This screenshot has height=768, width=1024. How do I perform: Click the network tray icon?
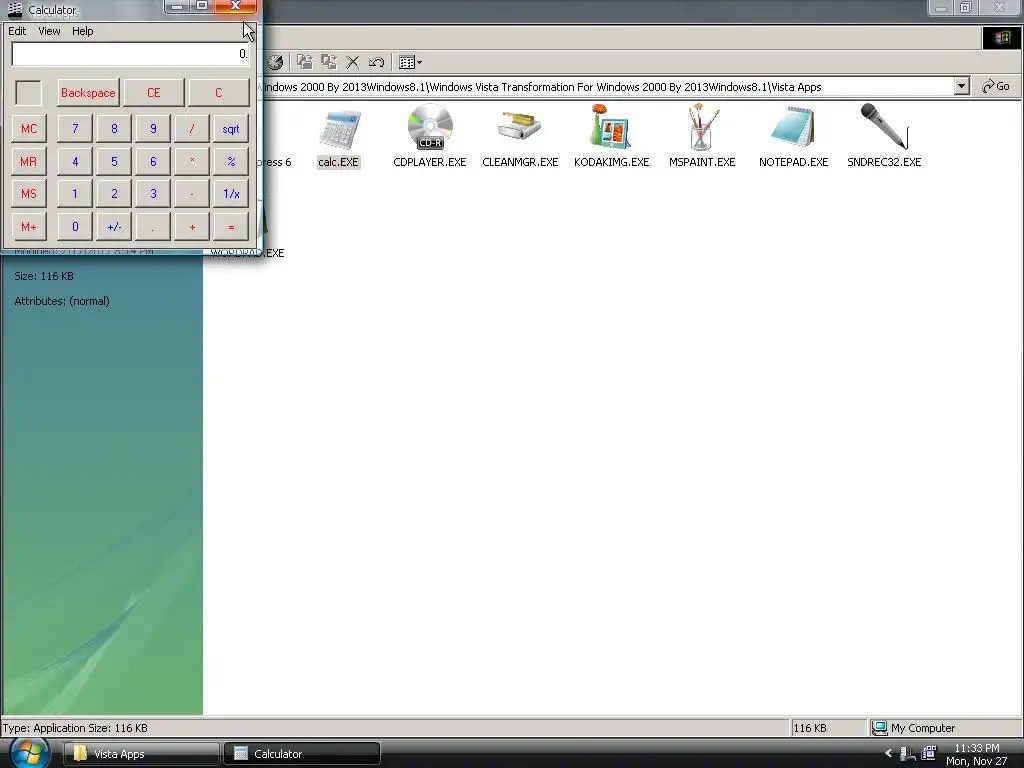point(908,754)
